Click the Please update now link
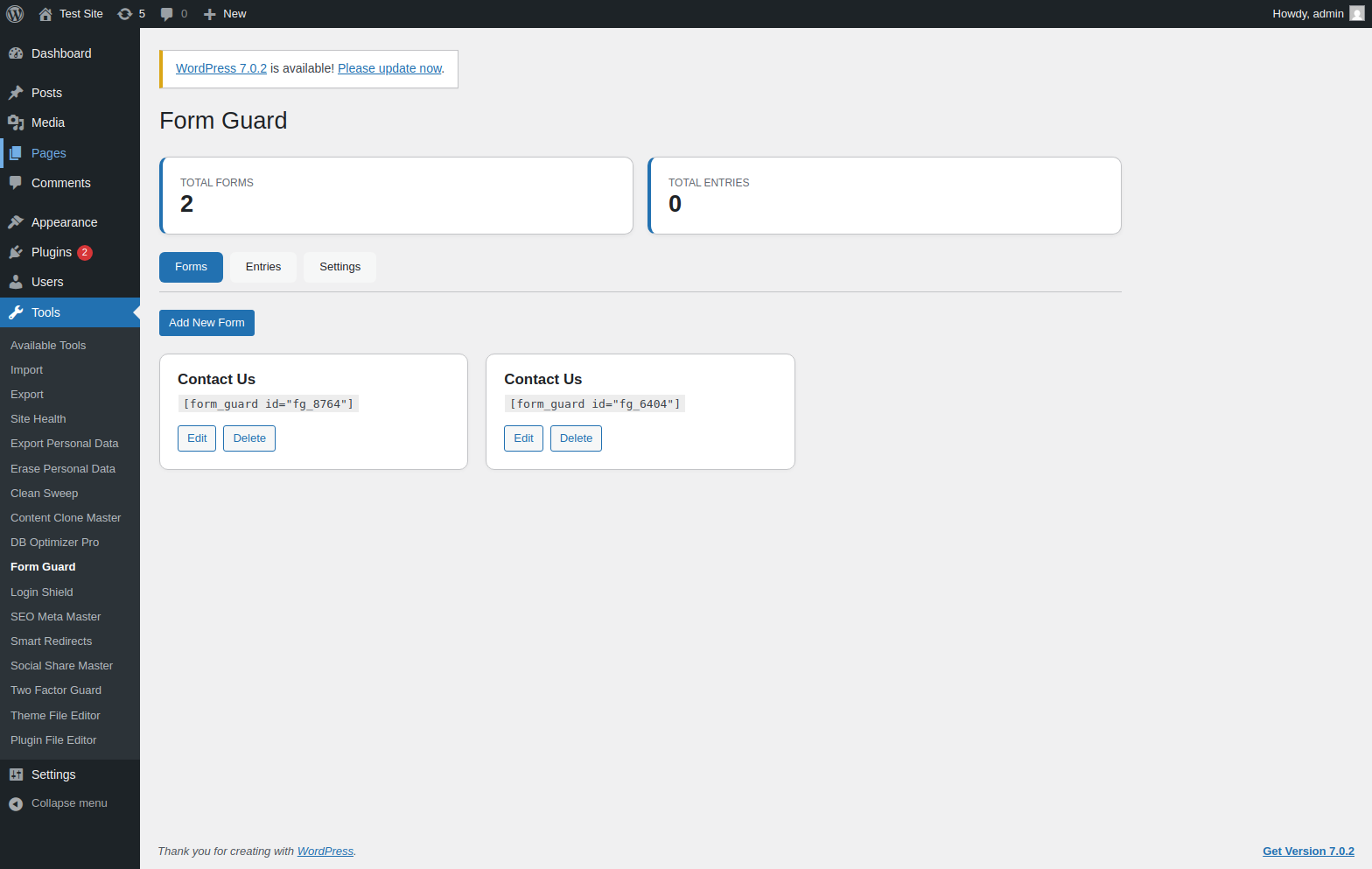The width and height of the screenshot is (1372, 869). click(x=390, y=68)
